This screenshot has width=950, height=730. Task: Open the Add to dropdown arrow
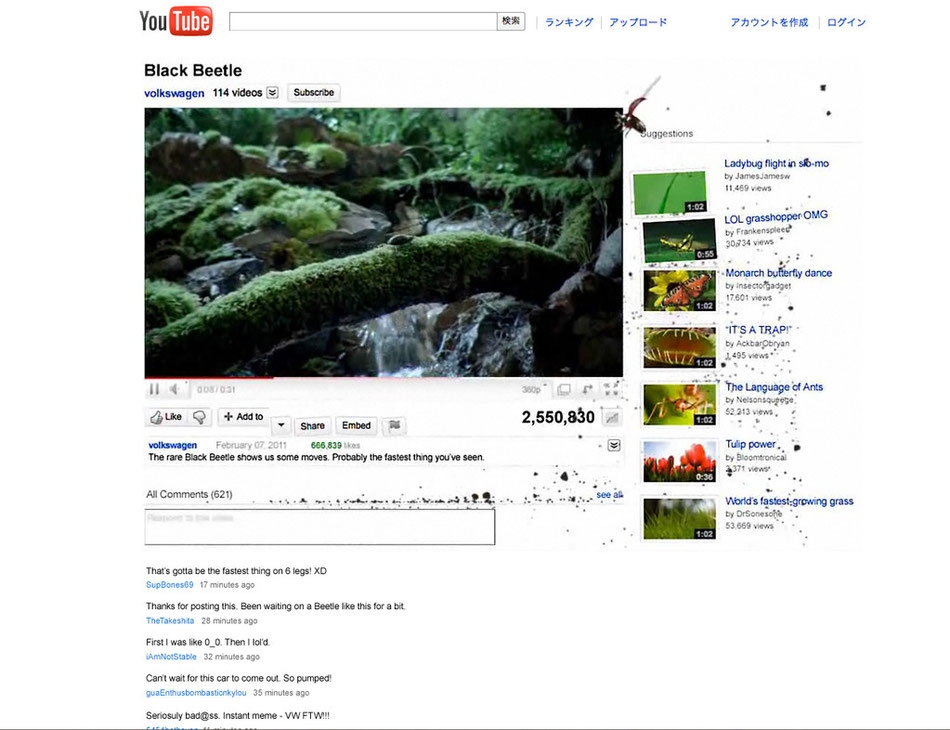(x=281, y=425)
